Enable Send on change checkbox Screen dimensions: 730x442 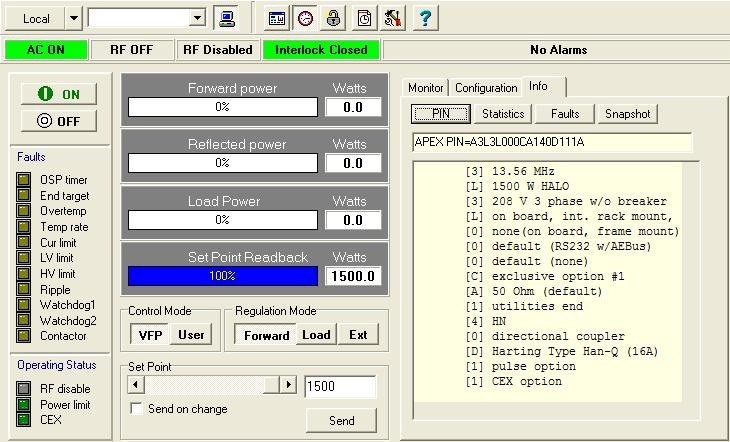[x=138, y=409]
